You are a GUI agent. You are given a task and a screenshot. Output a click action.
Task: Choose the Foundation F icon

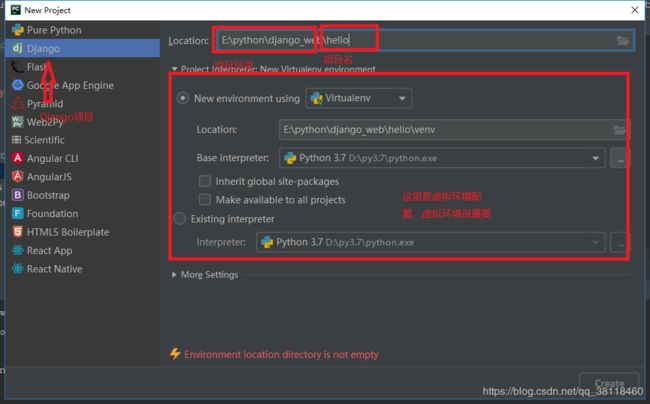click(x=18, y=213)
